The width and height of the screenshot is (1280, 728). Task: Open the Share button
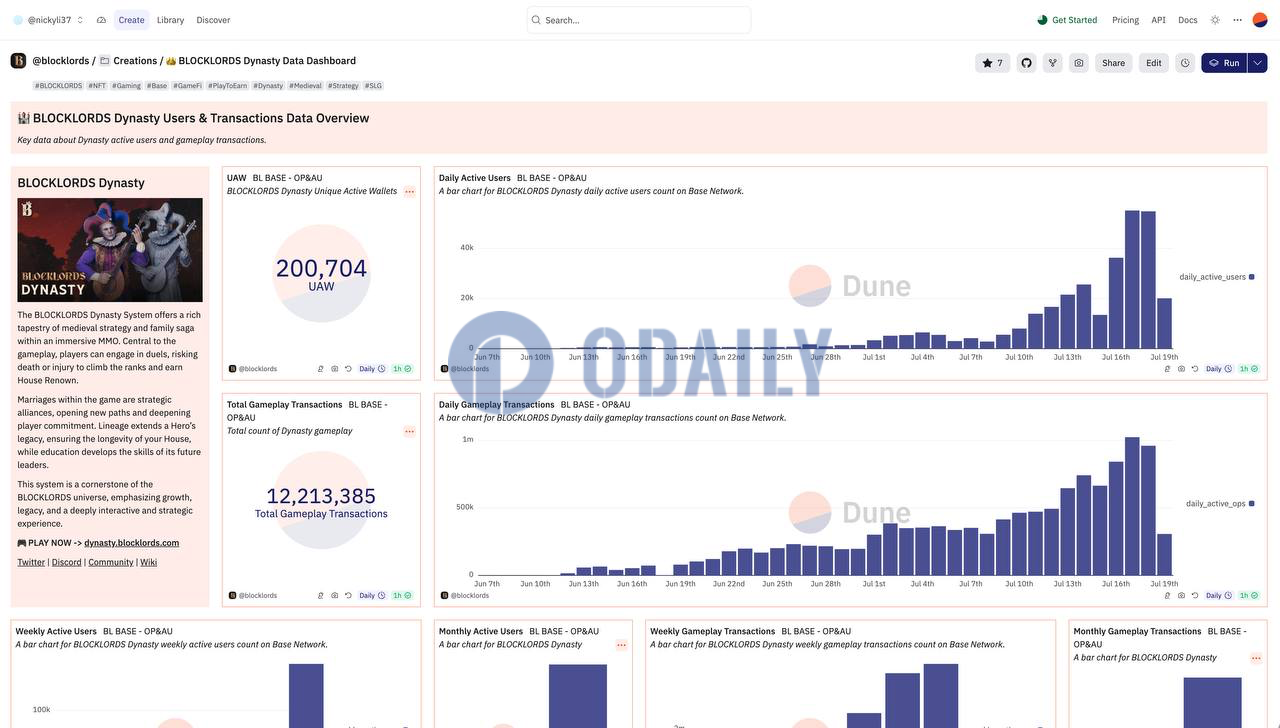pos(1113,63)
